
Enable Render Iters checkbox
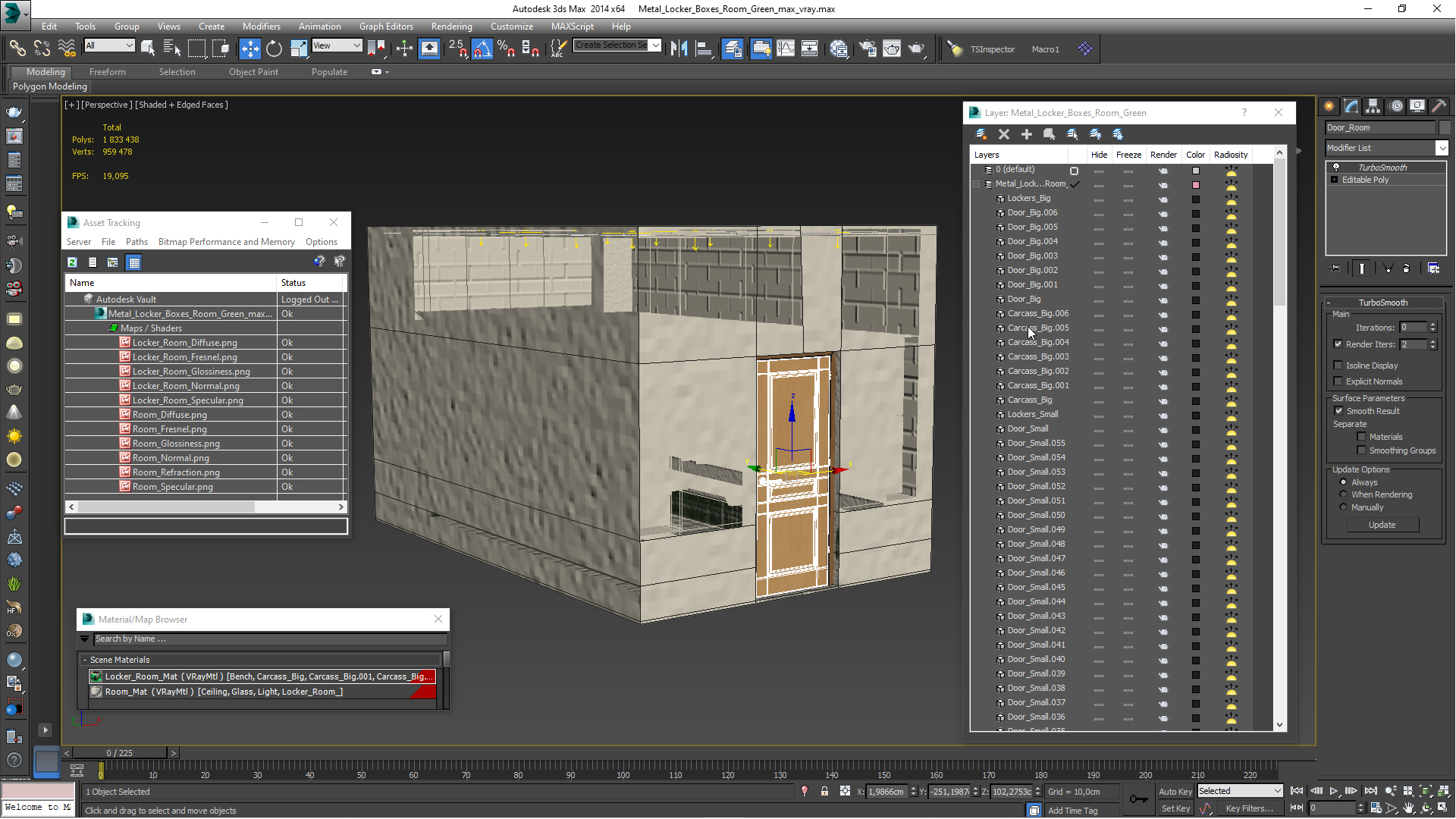point(1338,344)
